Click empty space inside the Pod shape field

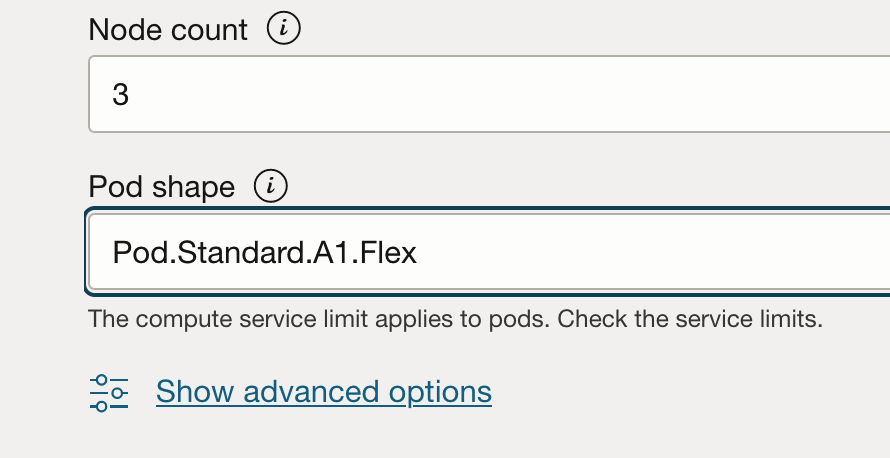(x=650, y=252)
